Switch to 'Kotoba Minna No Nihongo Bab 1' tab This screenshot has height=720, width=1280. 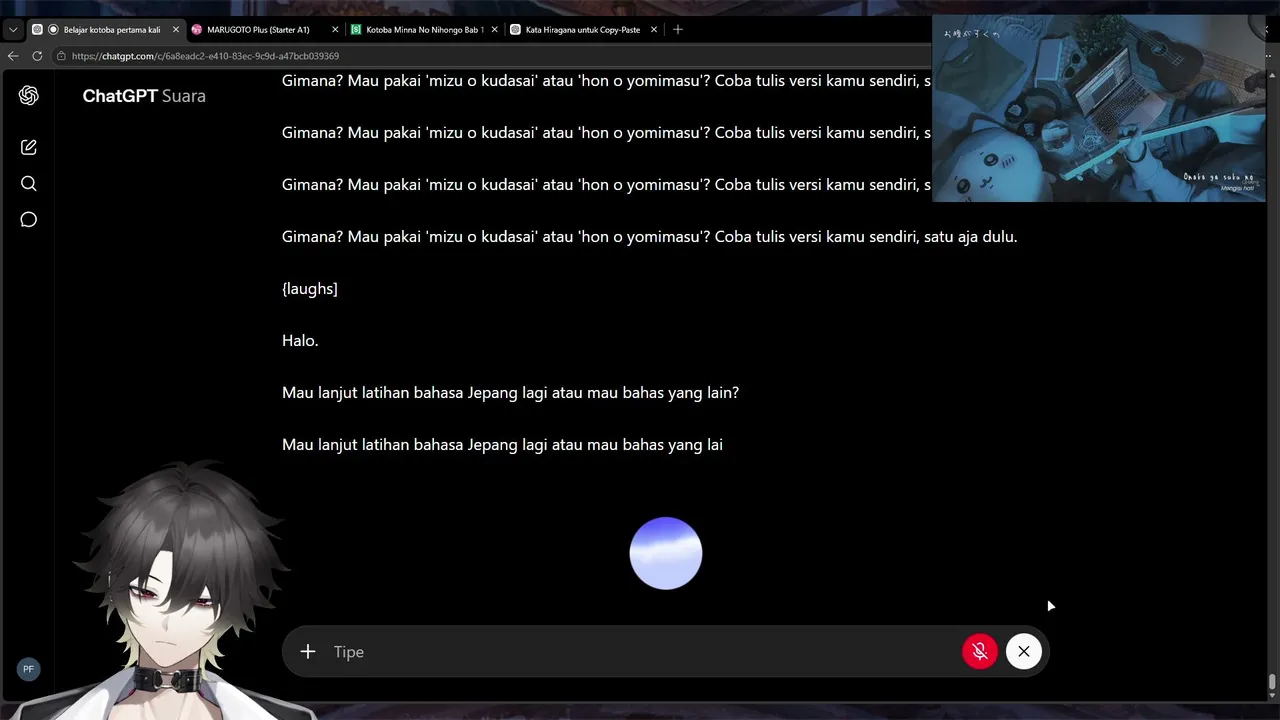pyautogui.click(x=424, y=30)
